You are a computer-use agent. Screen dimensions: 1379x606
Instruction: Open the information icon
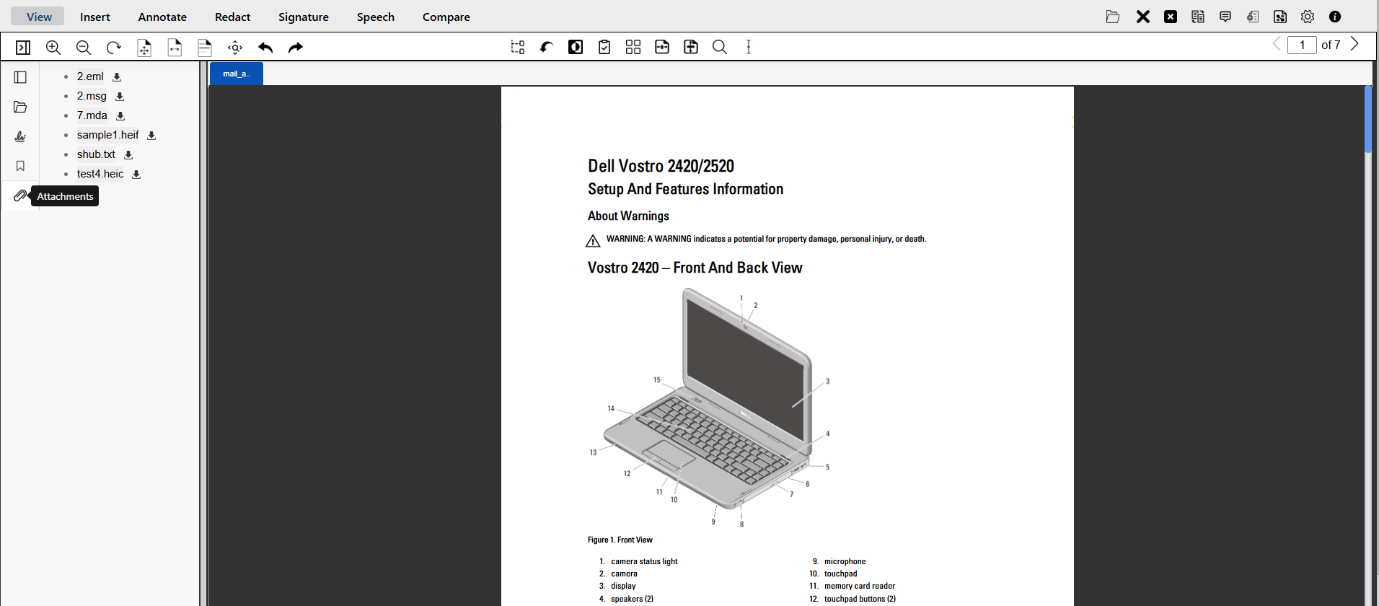tap(1335, 17)
